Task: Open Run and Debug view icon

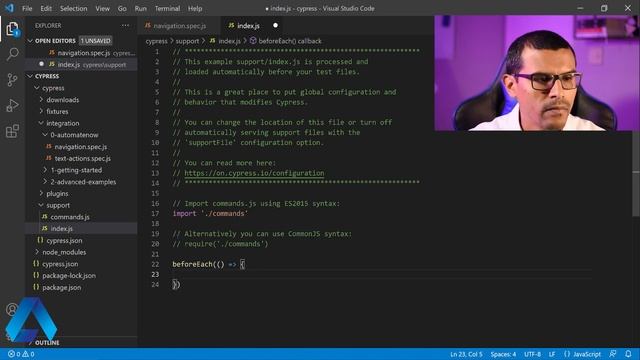Action: pos(12,105)
